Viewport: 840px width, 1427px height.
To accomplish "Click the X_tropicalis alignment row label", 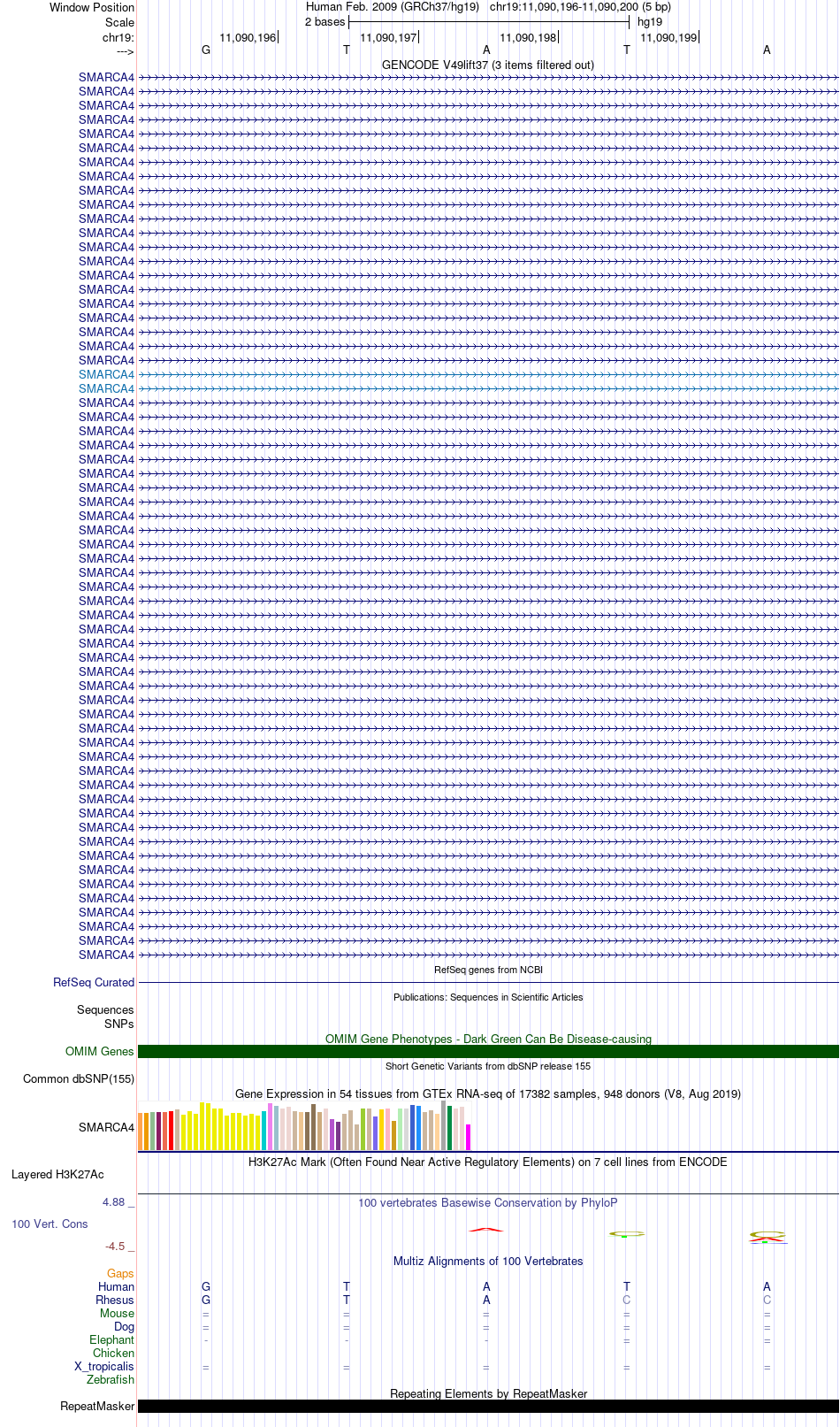I will 104,1366.
